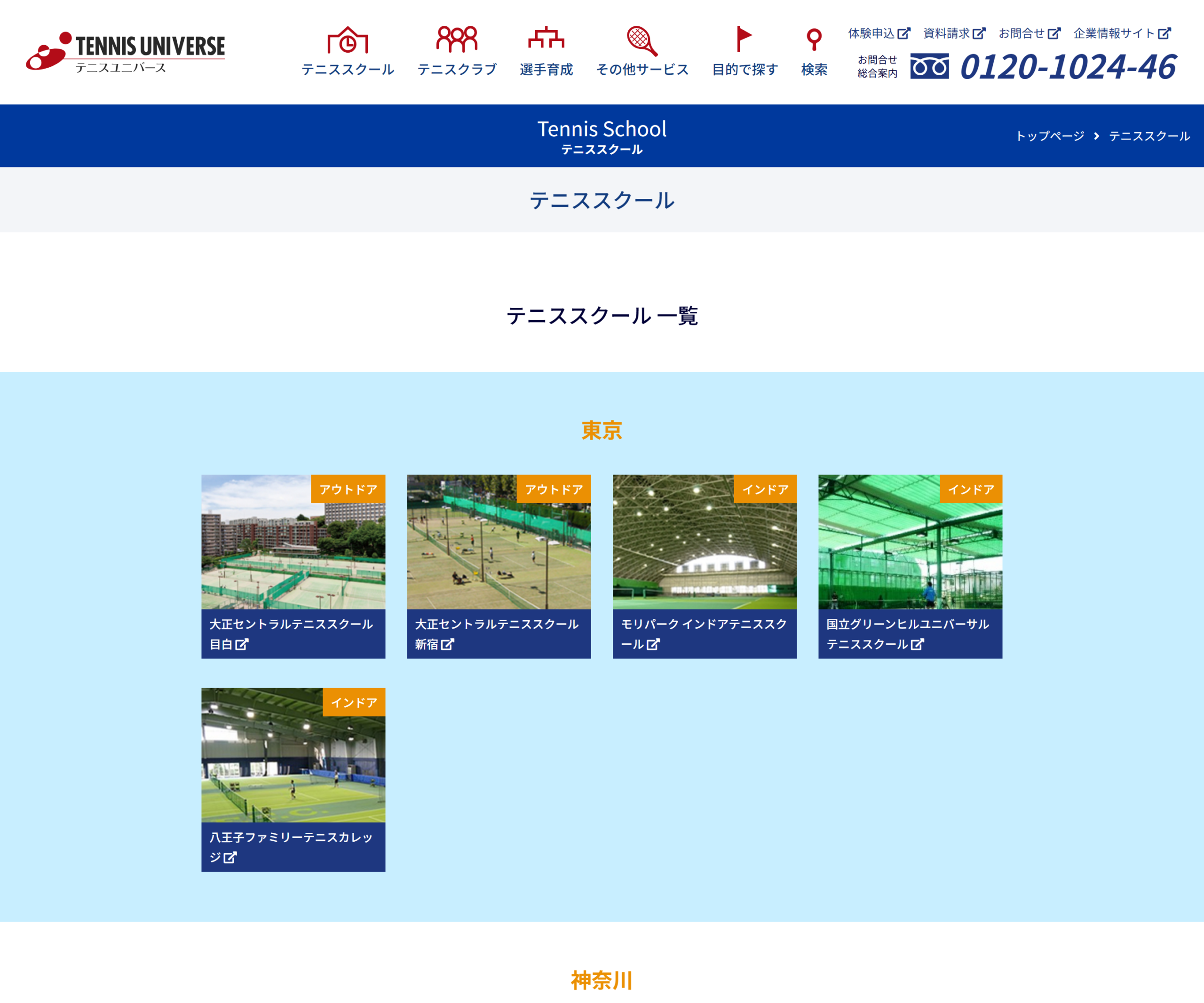
Task: Click the 神奈川 region heading
Action: click(x=602, y=980)
